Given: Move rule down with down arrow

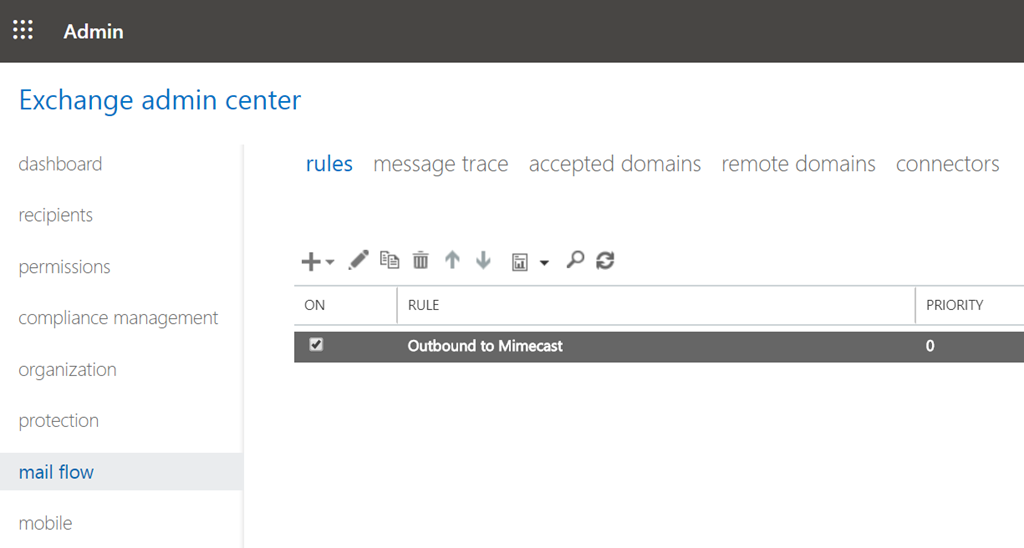Looking at the screenshot, I should coord(483,260).
